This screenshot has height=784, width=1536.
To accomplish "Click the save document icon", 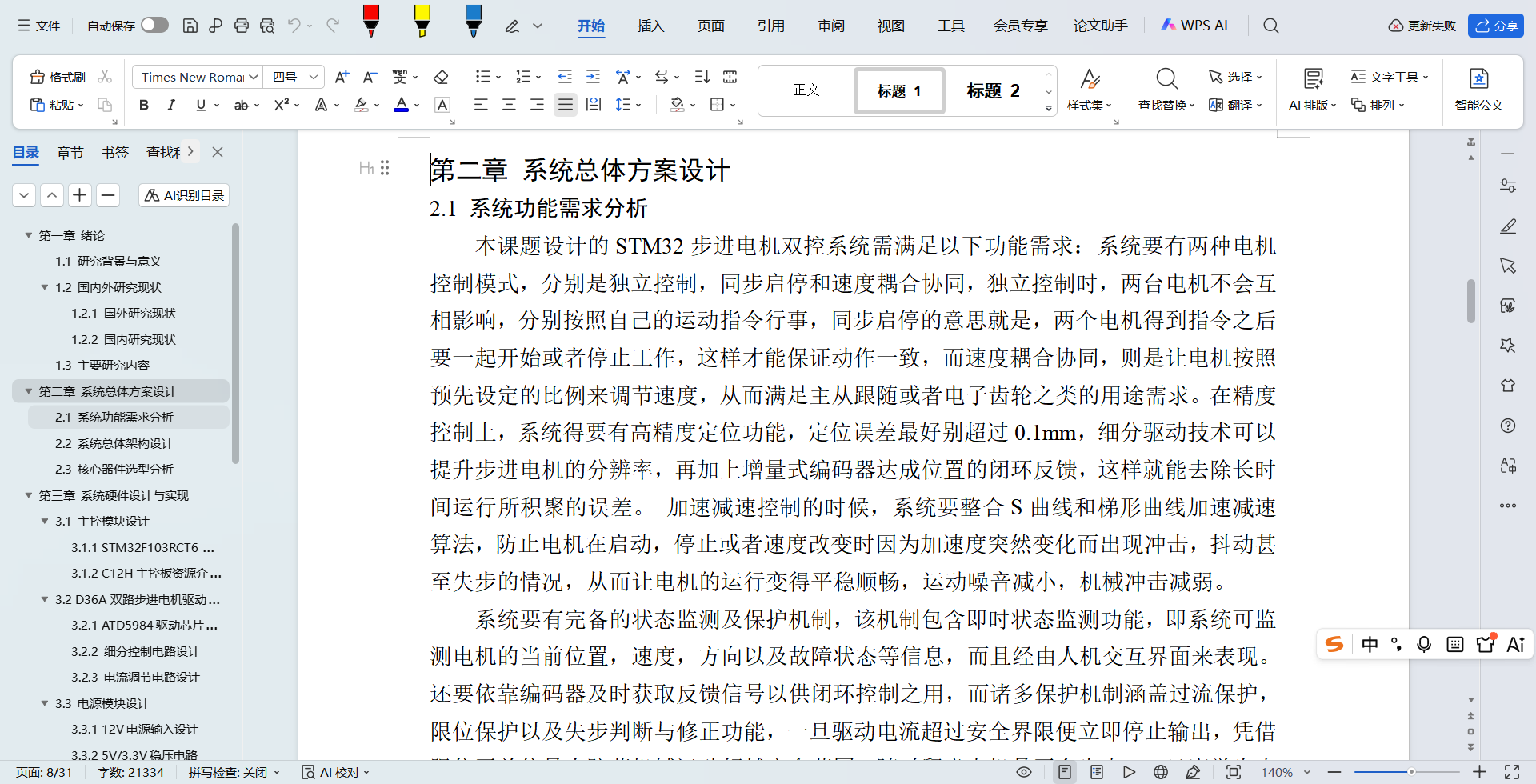I will [x=190, y=26].
